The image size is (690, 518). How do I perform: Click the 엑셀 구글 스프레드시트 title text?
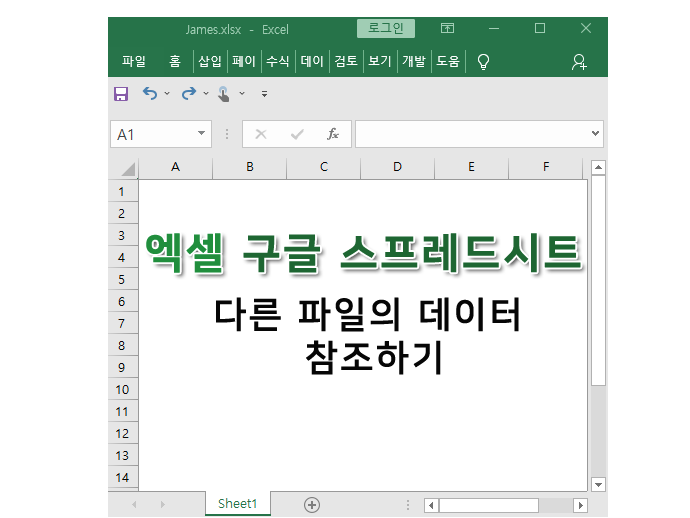(364, 253)
